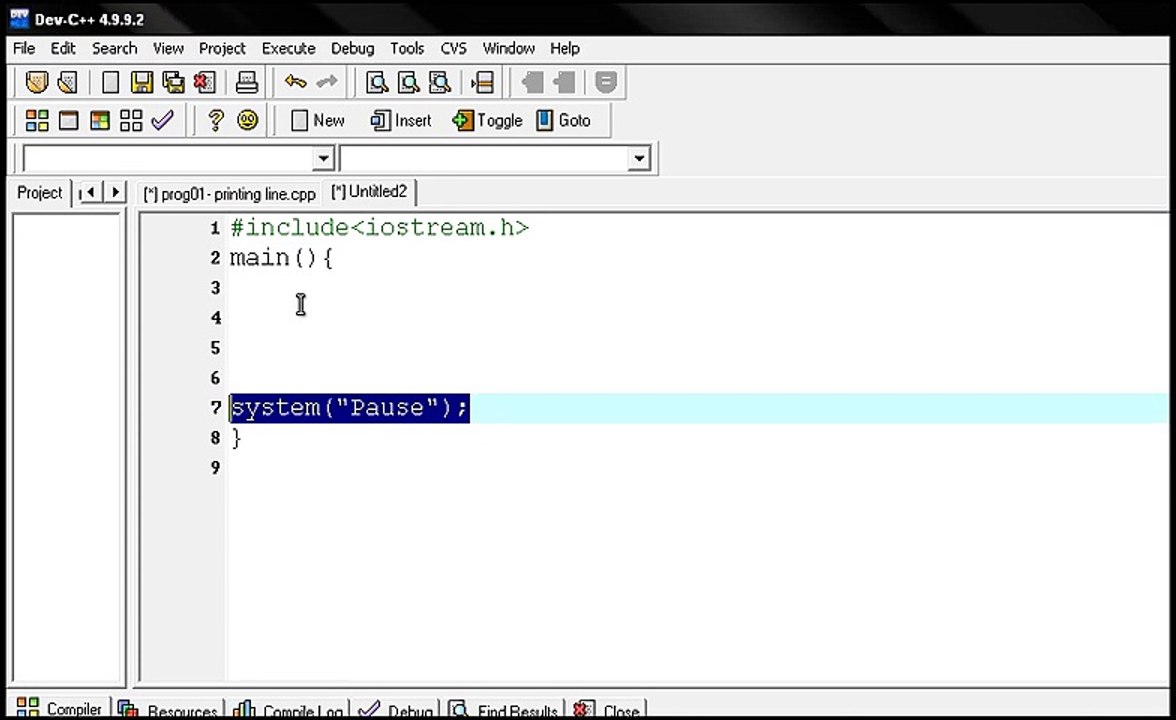This screenshot has width=1176, height=720.
Task: Open the Search menu
Action: (x=115, y=49)
